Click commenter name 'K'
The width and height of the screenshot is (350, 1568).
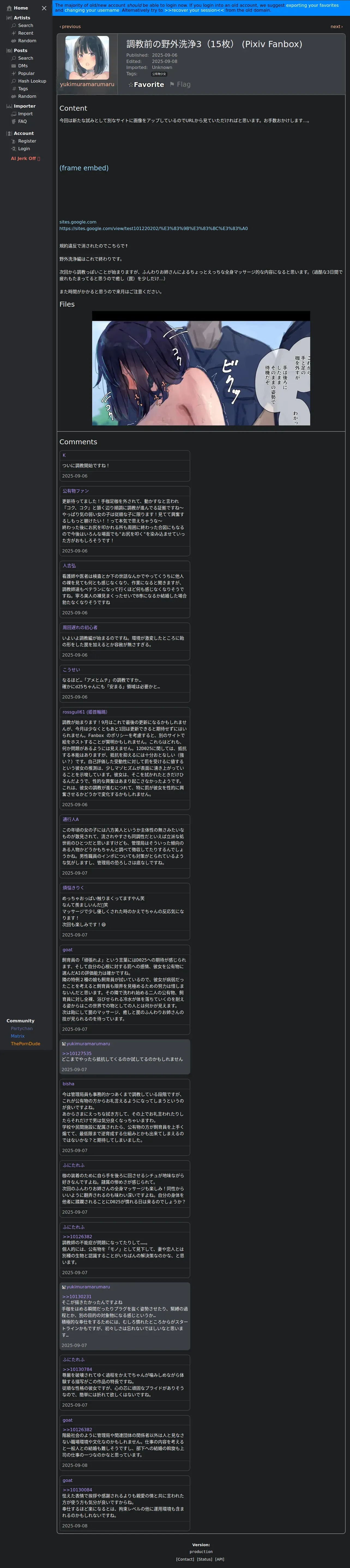pos(64,455)
